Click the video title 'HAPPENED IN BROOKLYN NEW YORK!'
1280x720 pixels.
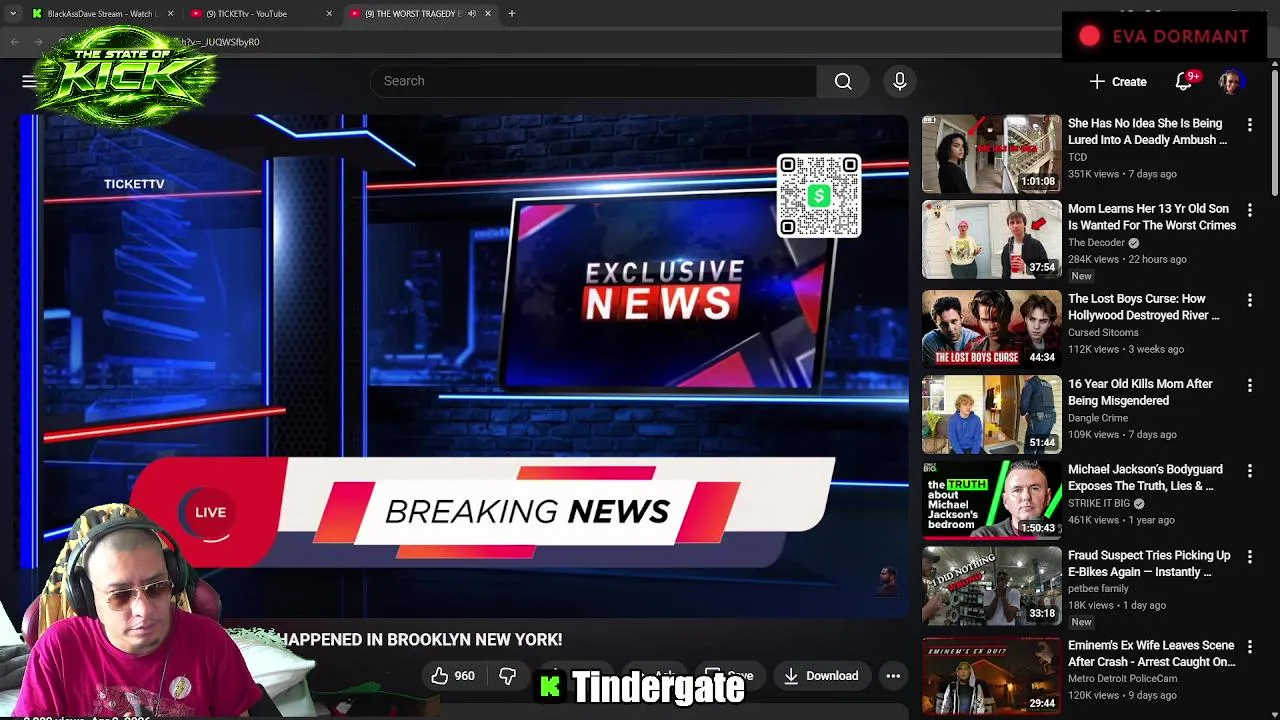point(420,639)
